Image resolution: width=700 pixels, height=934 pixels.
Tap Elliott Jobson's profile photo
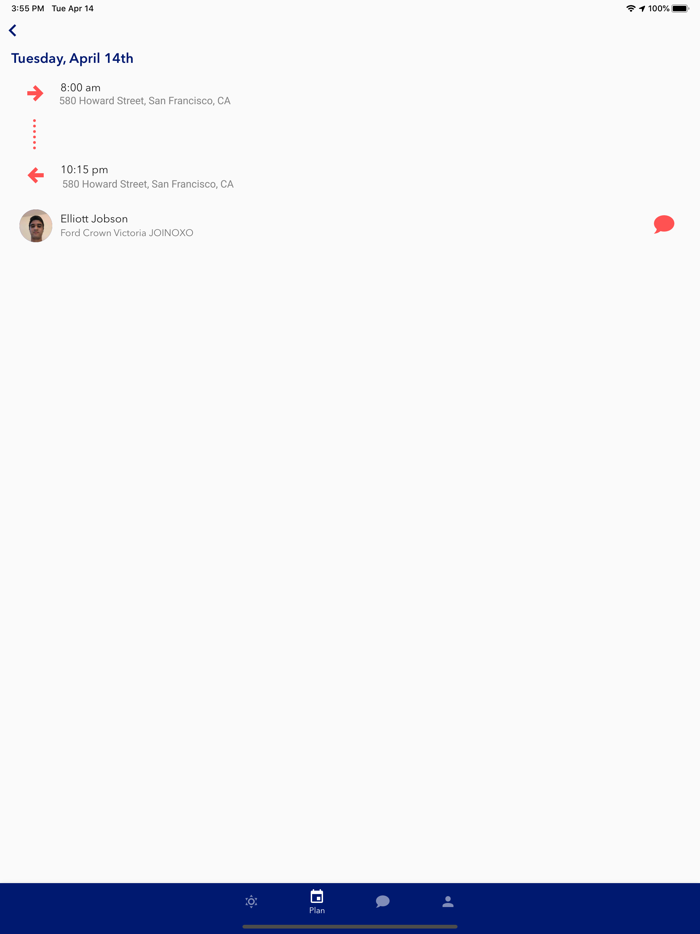36,226
